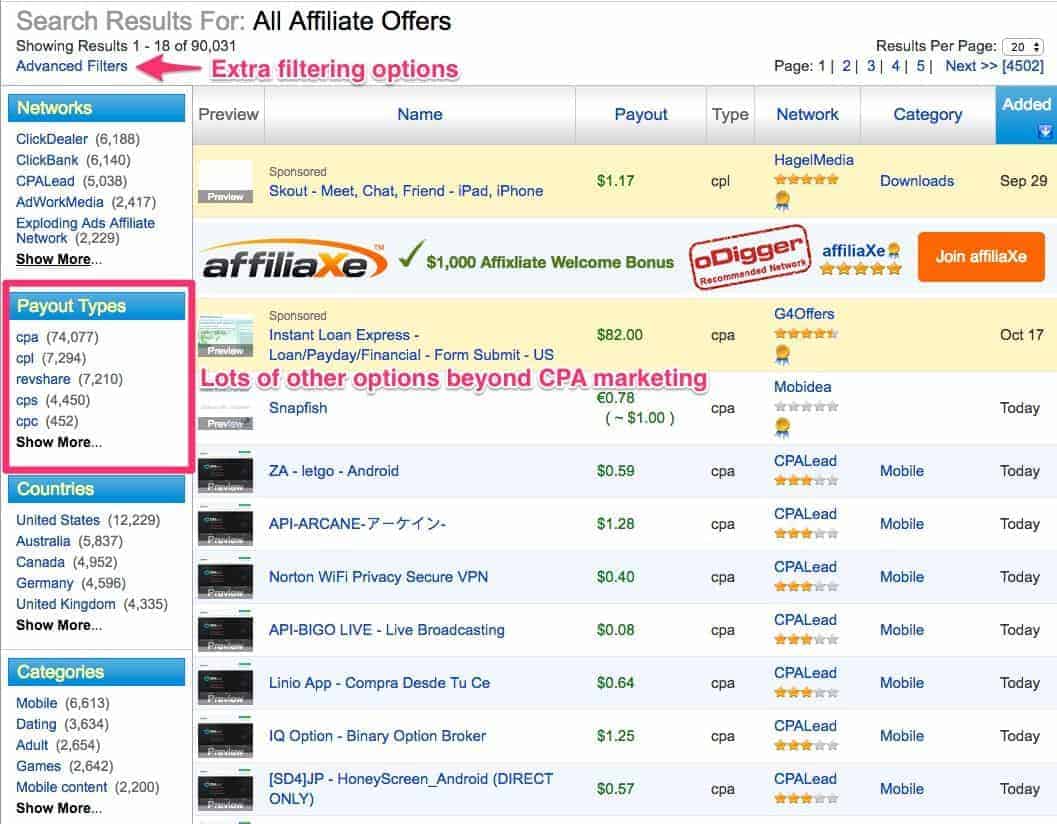Filter by CPALead network in sidebar

(x=45, y=181)
